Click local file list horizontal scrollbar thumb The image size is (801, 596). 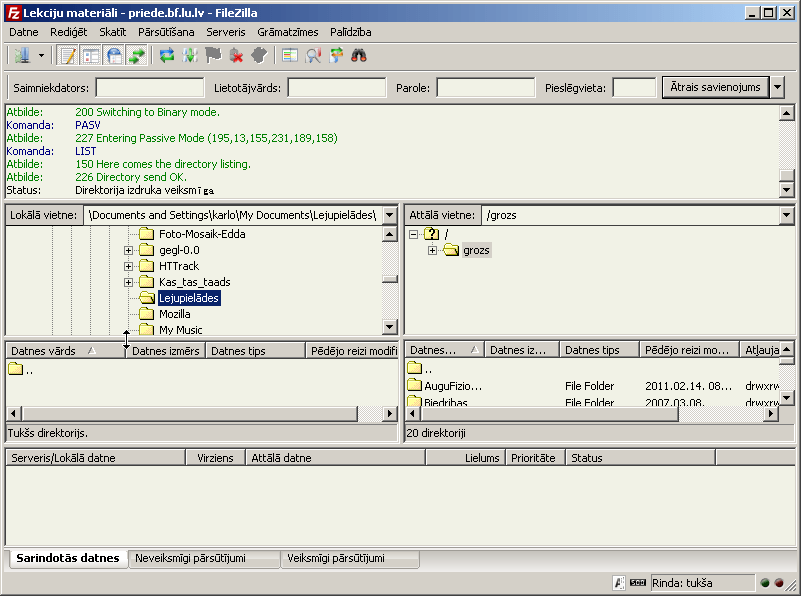pos(190,413)
